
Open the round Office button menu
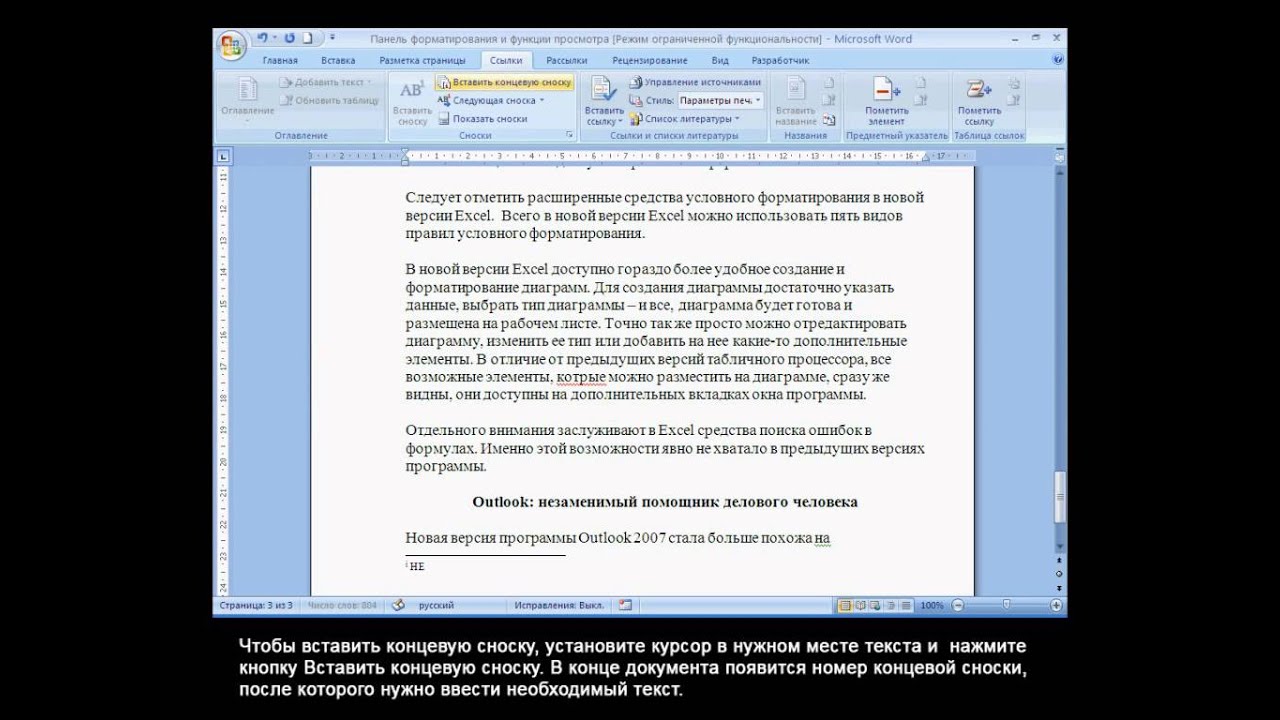231,45
